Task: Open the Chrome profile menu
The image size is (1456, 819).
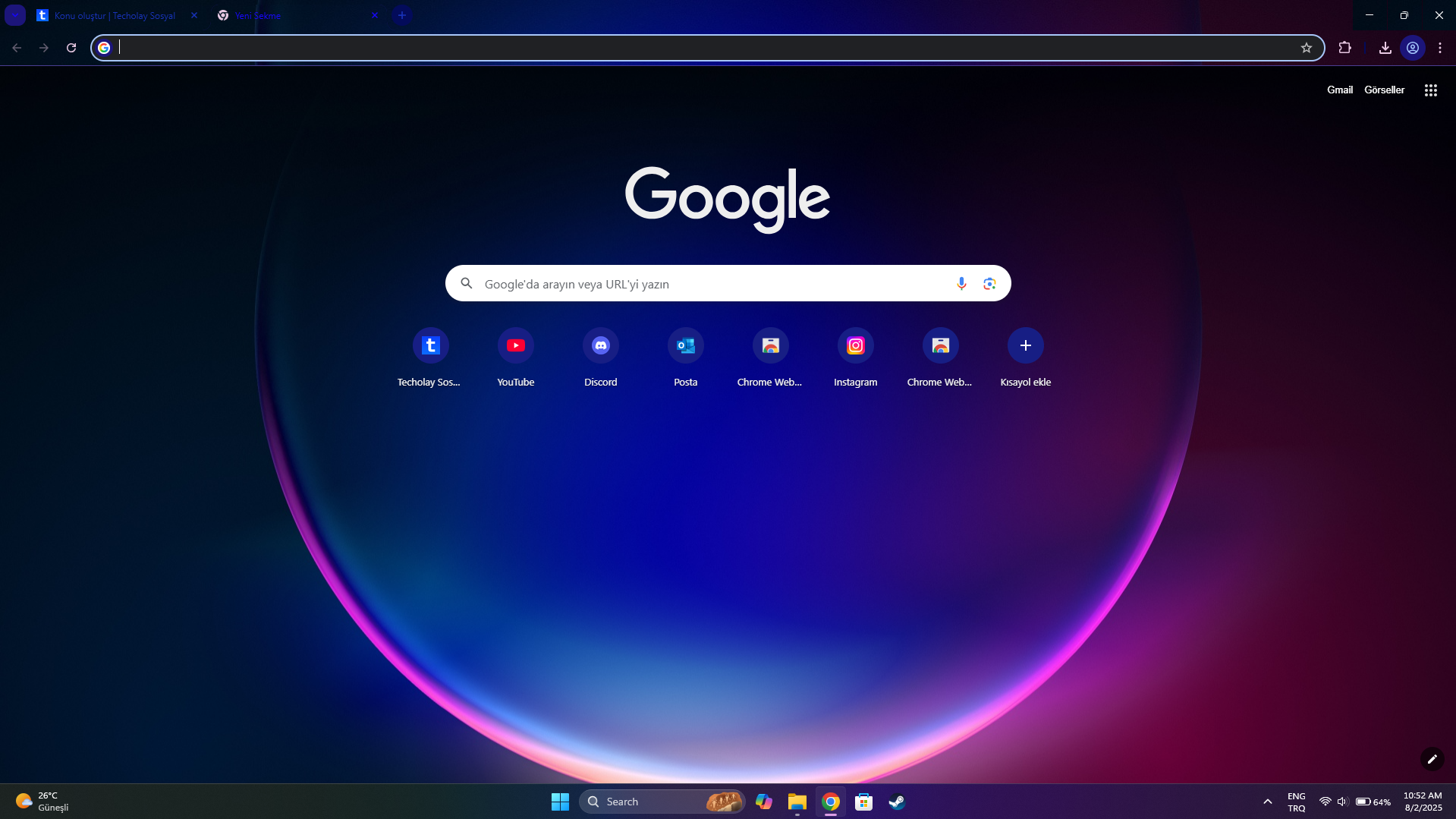Action: (x=1413, y=48)
